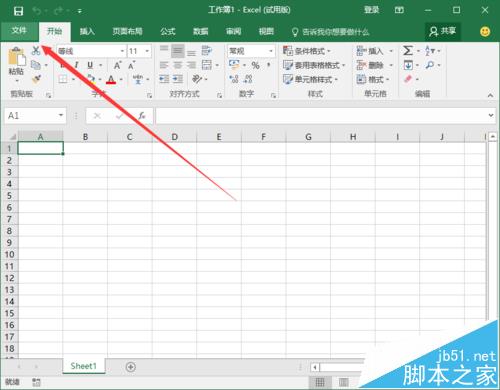
Task: Click the Sort and Filter icon
Action: tap(430, 51)
